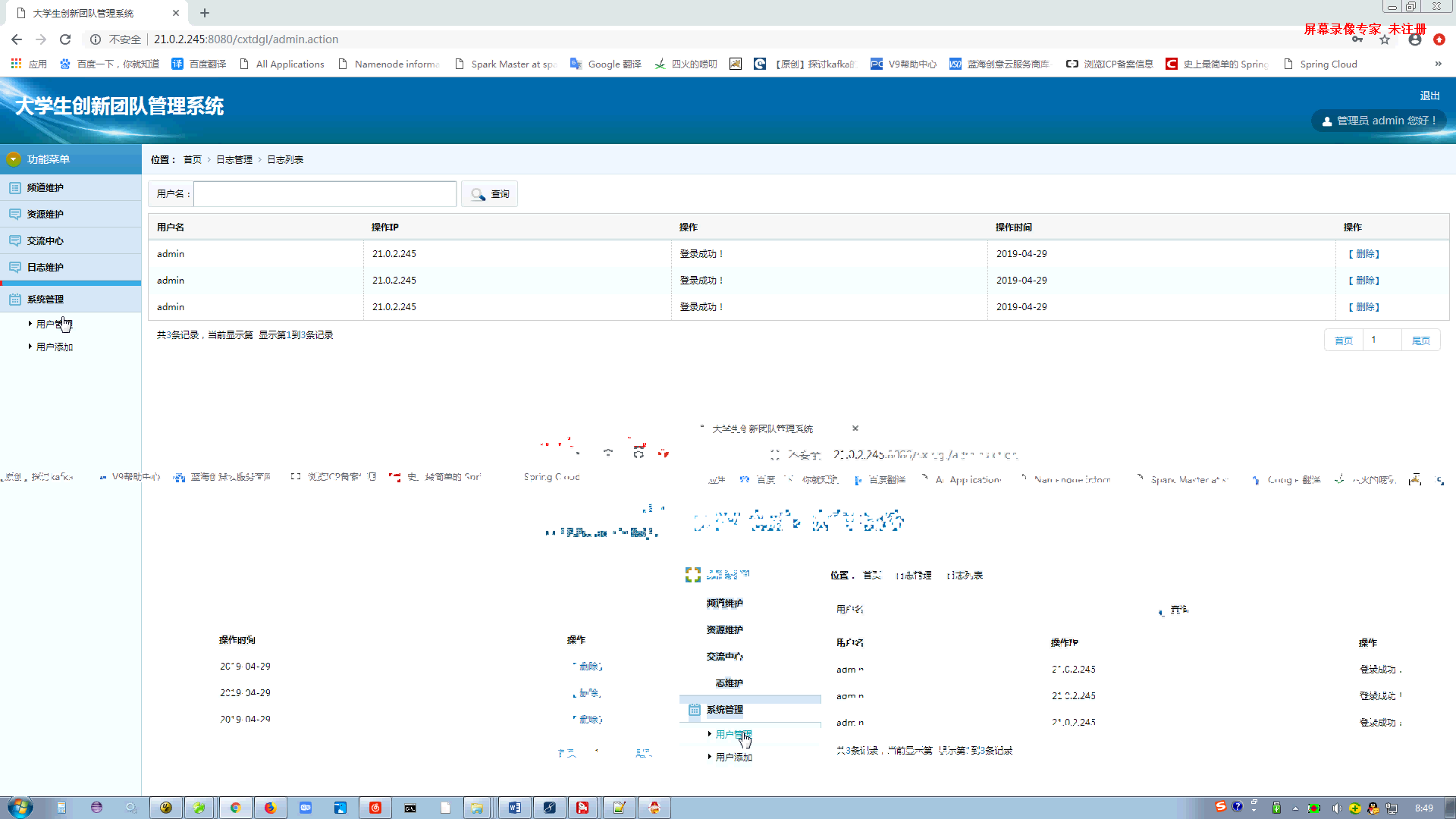Open the All Applications bookmark
Image resolution: width=1456 pixels, height=819 pixels.
(282, 64)
